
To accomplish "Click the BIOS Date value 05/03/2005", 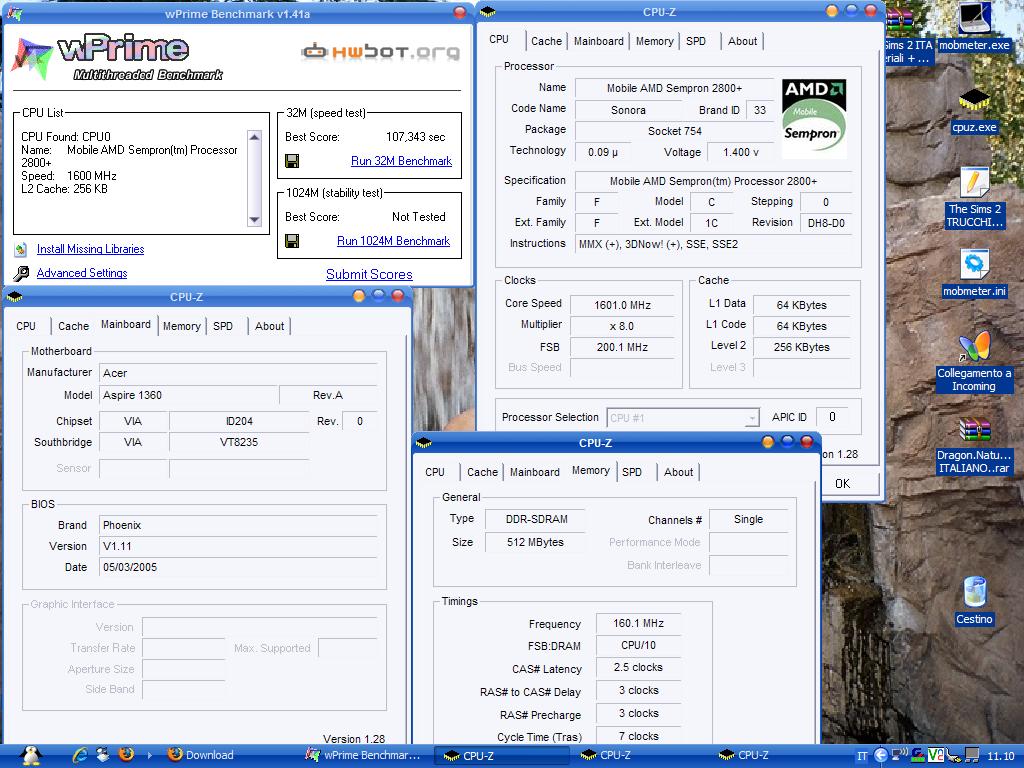I will 238,567.
